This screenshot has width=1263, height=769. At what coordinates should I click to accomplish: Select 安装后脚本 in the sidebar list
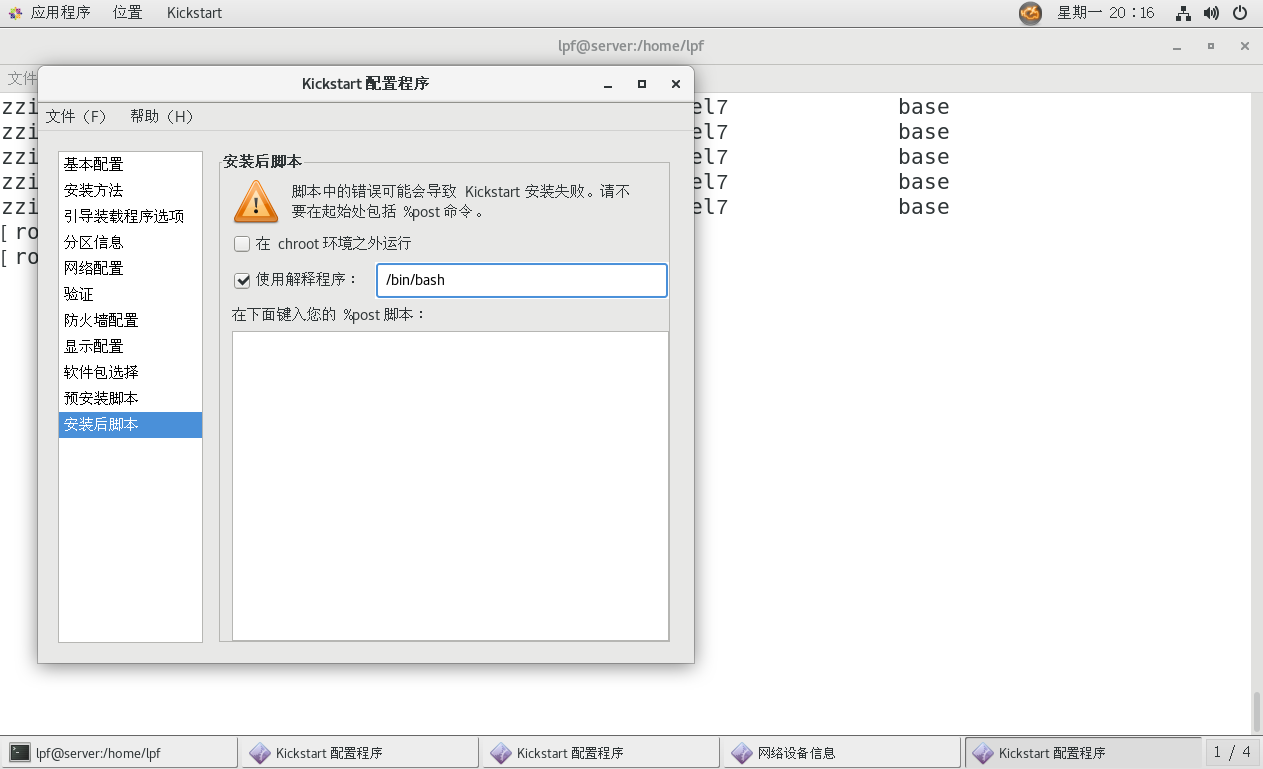coord(130,424)
